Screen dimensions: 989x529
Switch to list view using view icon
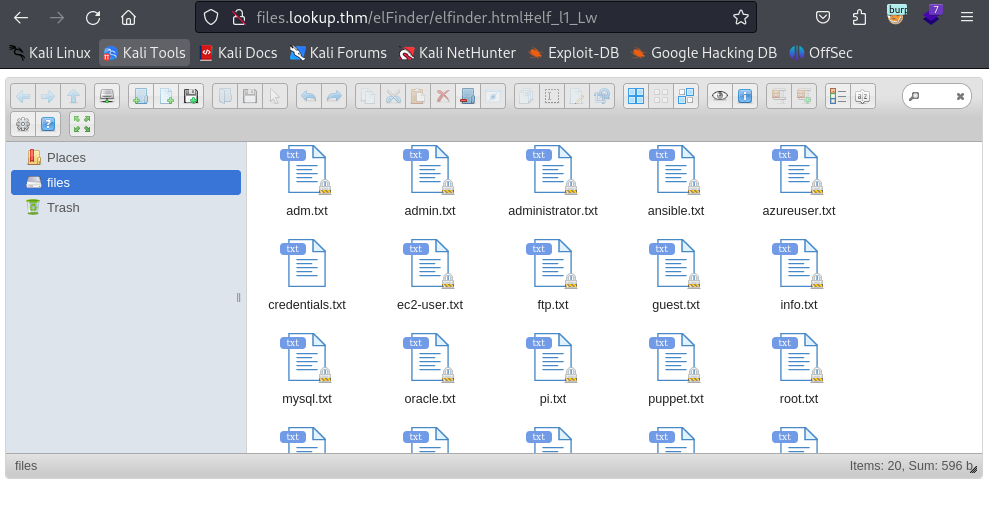pos(838,96)
